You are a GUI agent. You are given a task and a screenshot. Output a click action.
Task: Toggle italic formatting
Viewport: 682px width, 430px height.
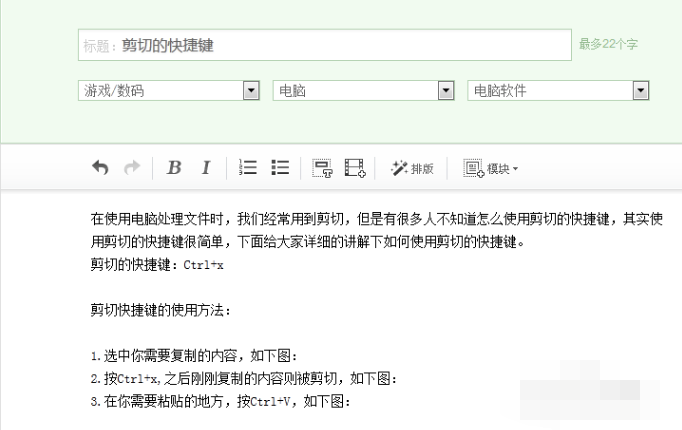[x=206, y=168]
